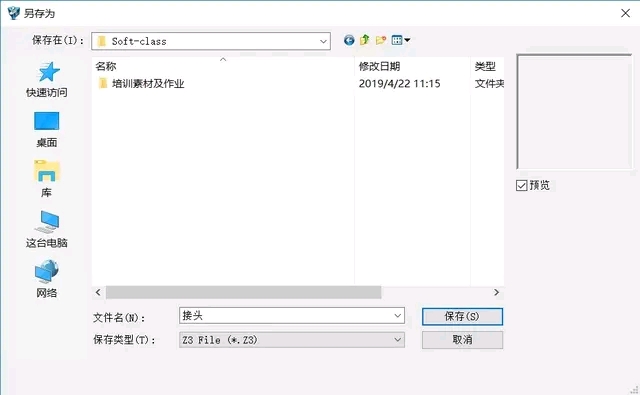Open the view menu icon
This screenshot has height=395, width=640.
tap(401, 40)
